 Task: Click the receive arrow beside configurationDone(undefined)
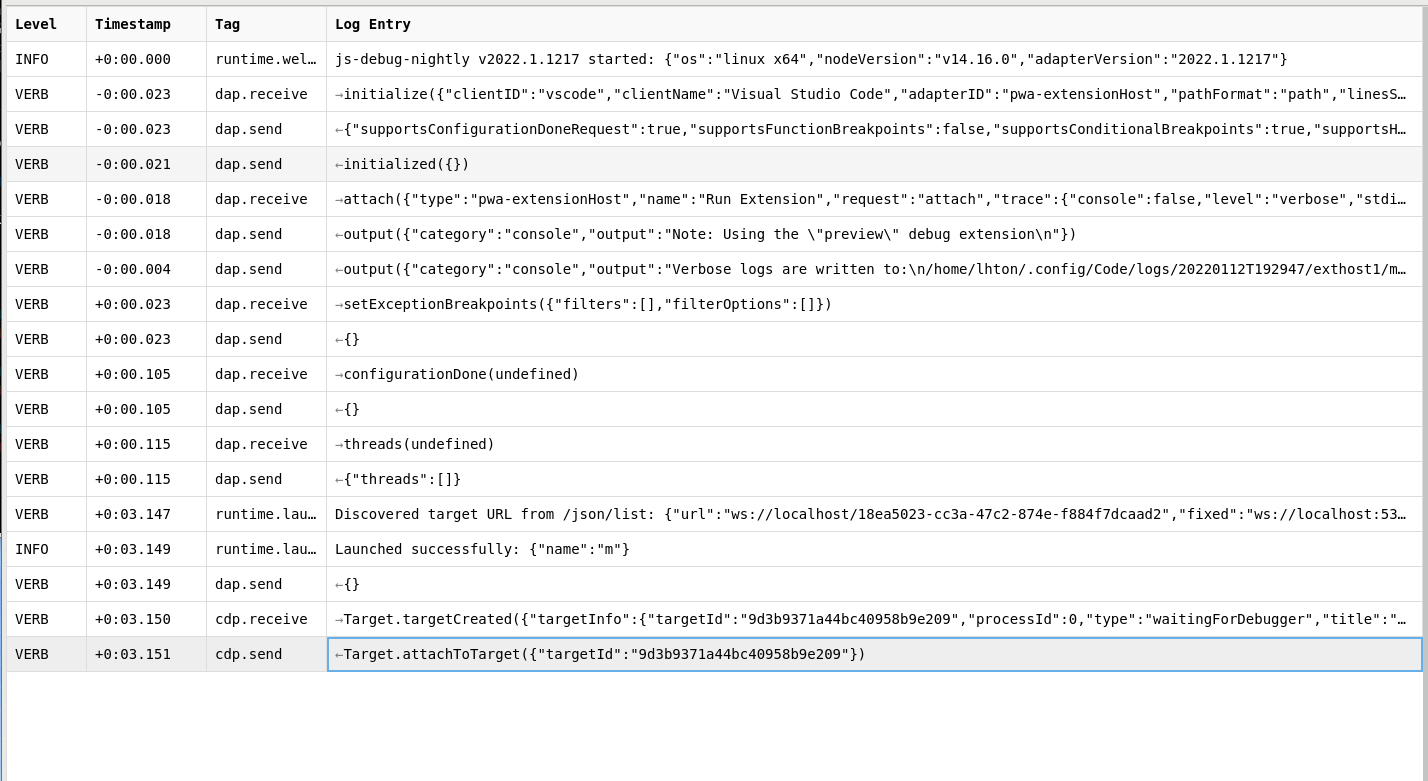pyautogui.click(x=339, y=374)
